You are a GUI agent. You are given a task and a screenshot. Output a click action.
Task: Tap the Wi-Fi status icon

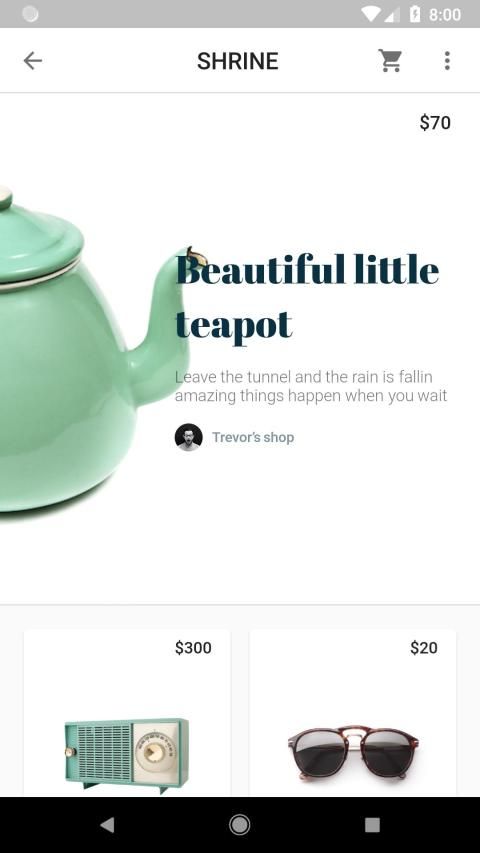[x=371, y=14]
